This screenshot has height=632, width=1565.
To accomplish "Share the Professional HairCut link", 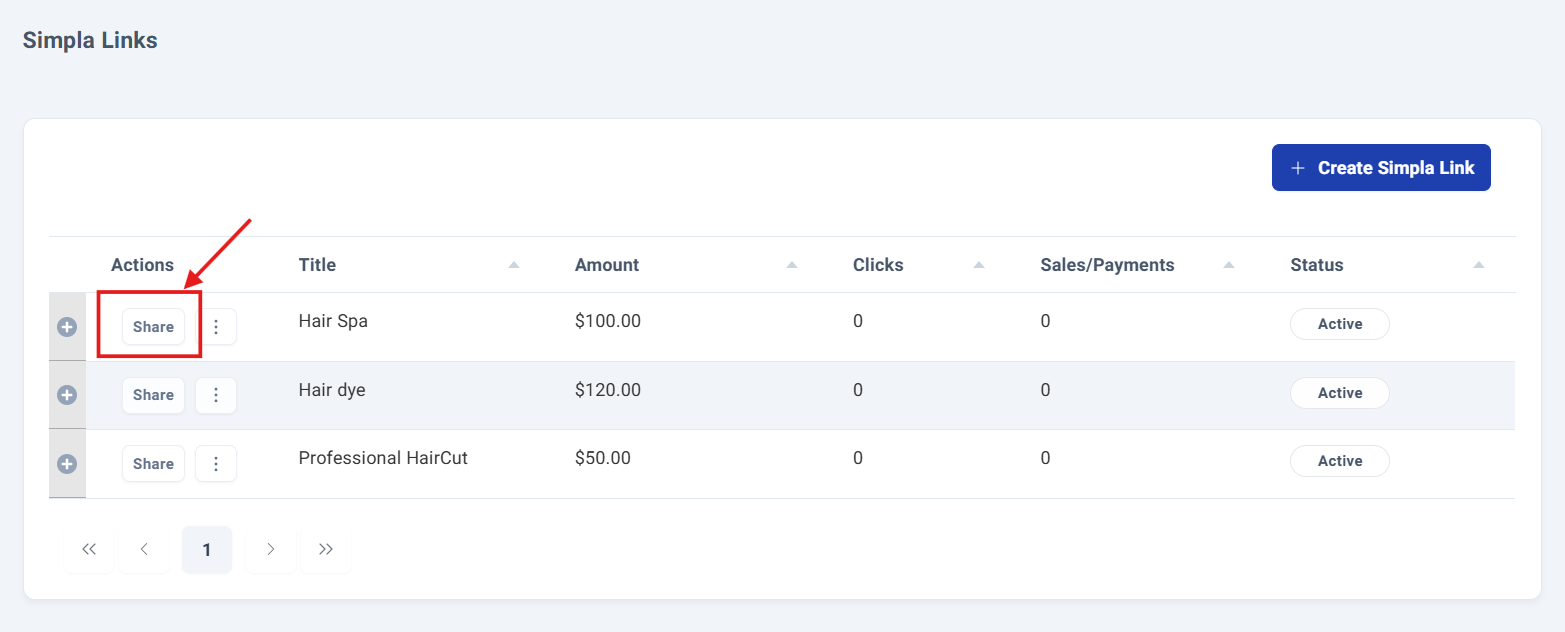I will (154, 464).
